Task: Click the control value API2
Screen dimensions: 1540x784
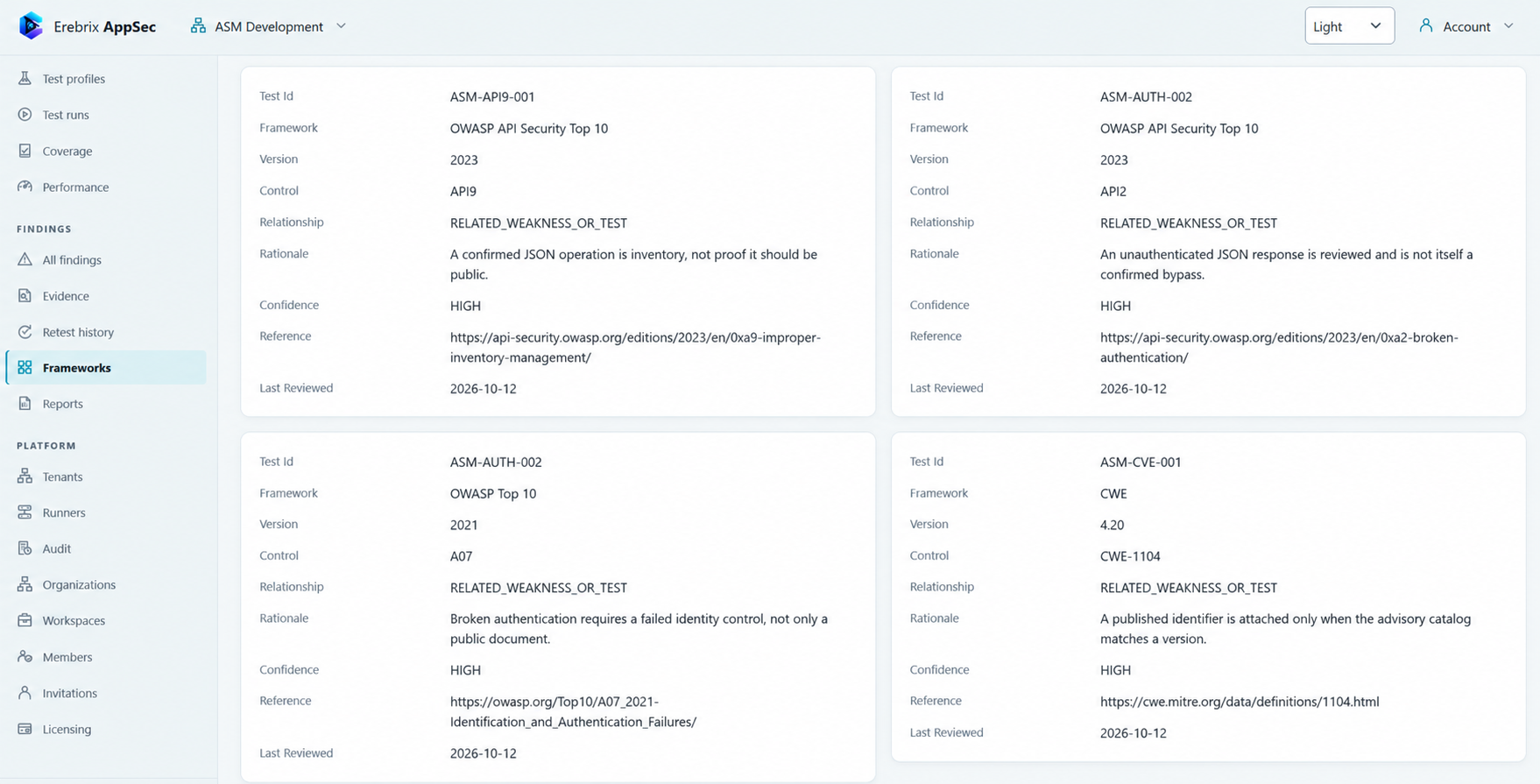Action: click(x=1113, y=191)
